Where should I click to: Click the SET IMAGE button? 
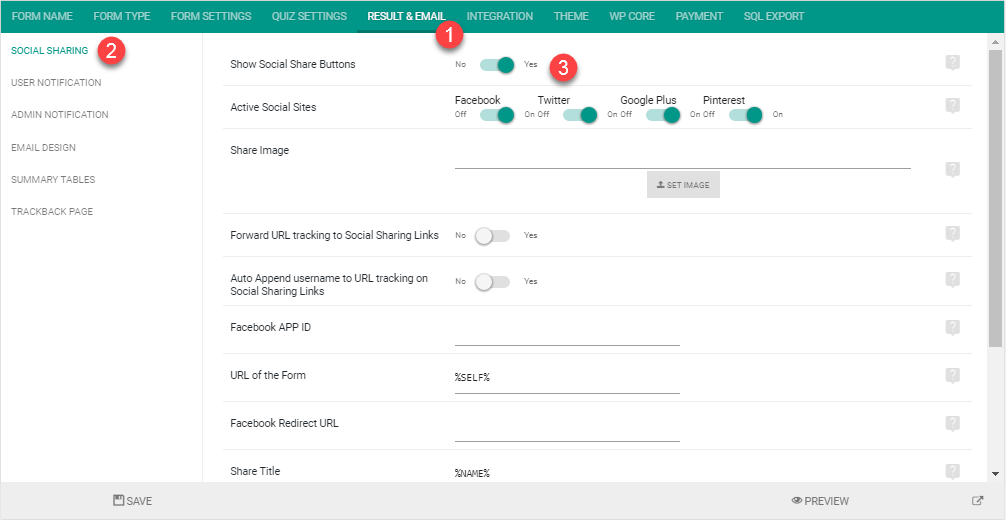pyautogui.click(x=683, y=185)
